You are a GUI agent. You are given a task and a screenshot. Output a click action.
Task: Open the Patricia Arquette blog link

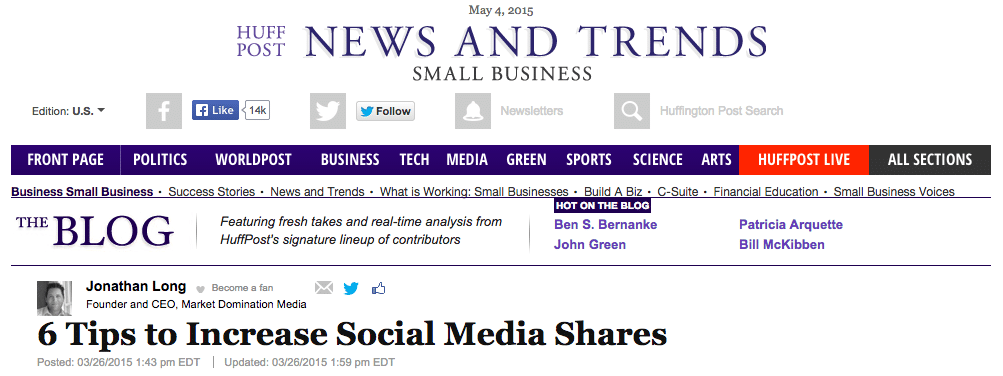(x=791, y=224)
